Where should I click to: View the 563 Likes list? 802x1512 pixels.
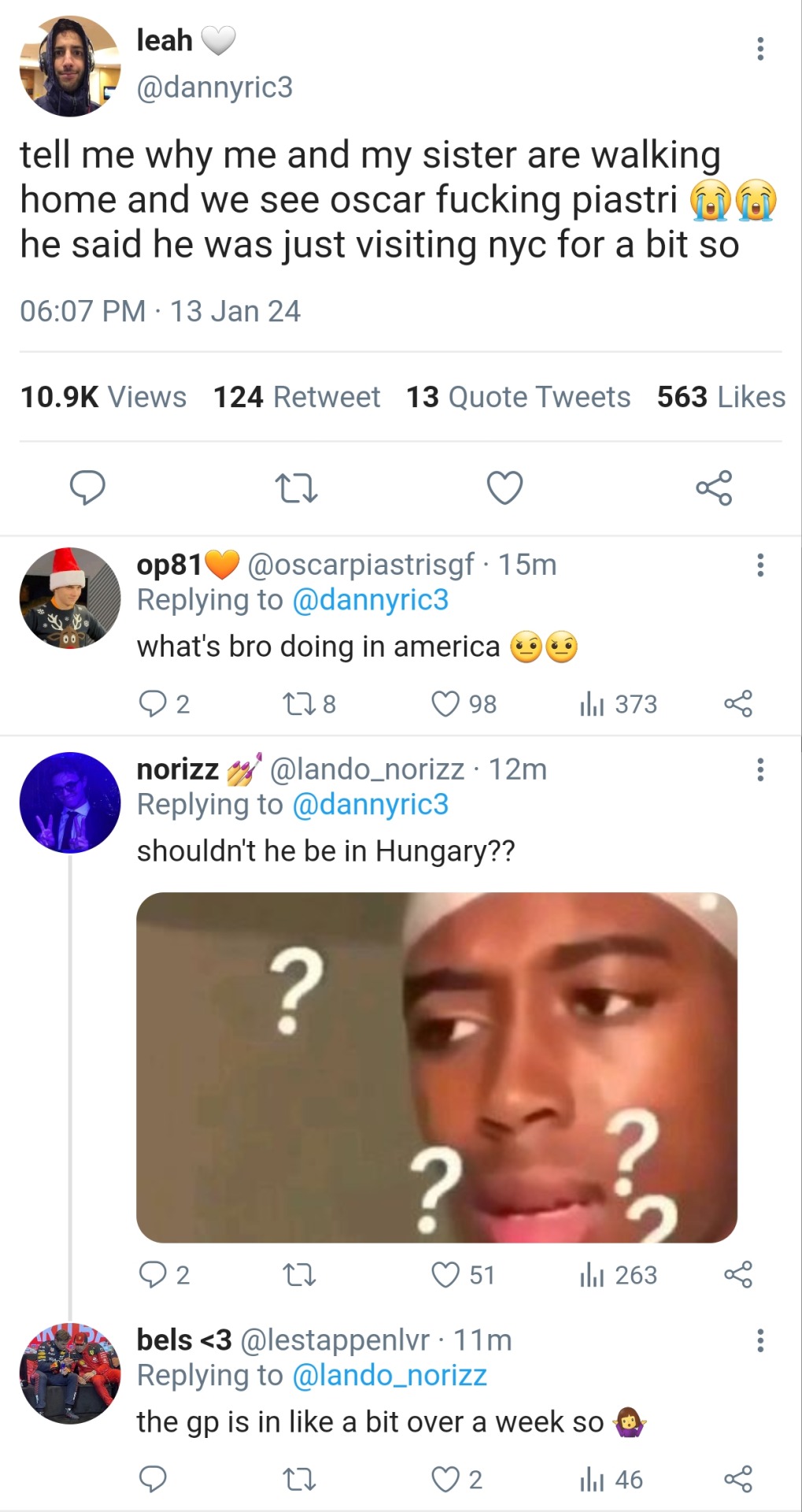coord(721,397)
